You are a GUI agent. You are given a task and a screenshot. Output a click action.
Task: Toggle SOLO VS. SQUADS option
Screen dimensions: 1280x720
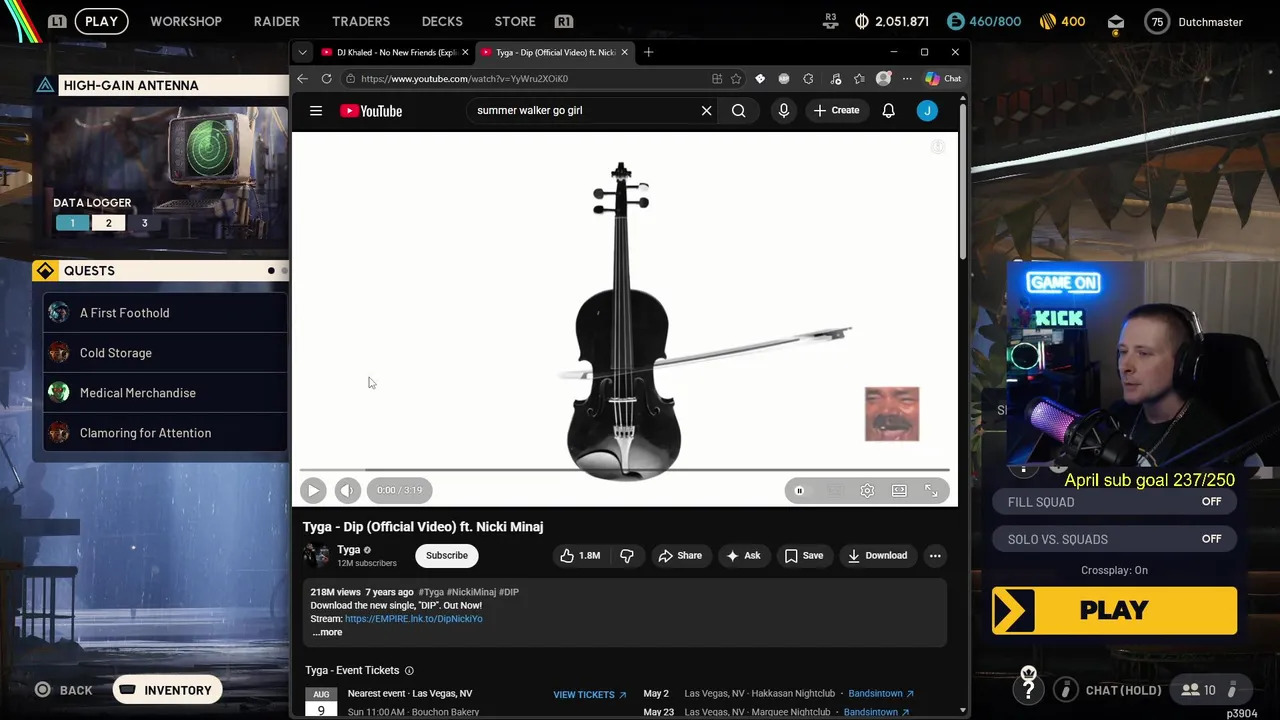point(1115,539)
